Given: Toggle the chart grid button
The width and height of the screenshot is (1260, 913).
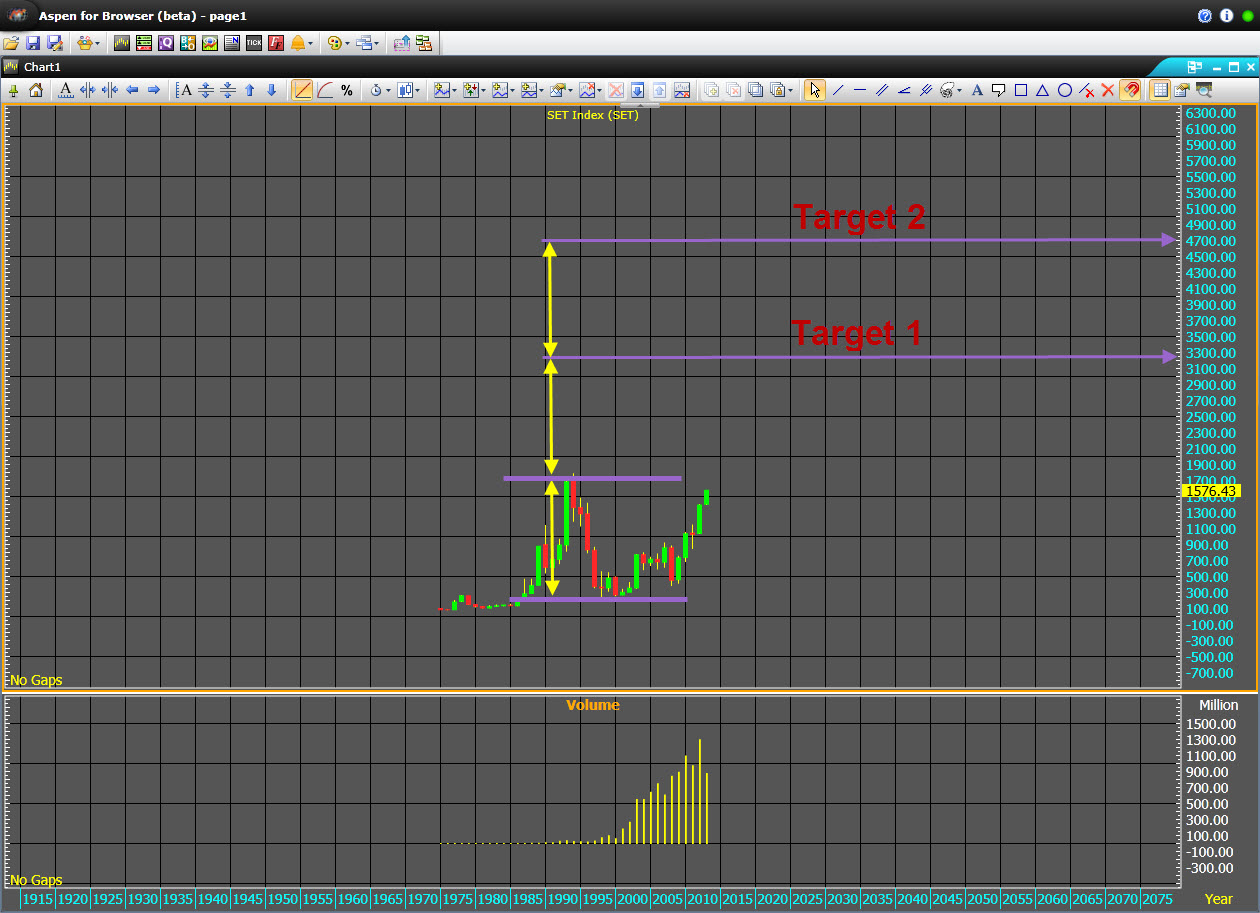Looking at the screenshot, I should coord(1160,90).
